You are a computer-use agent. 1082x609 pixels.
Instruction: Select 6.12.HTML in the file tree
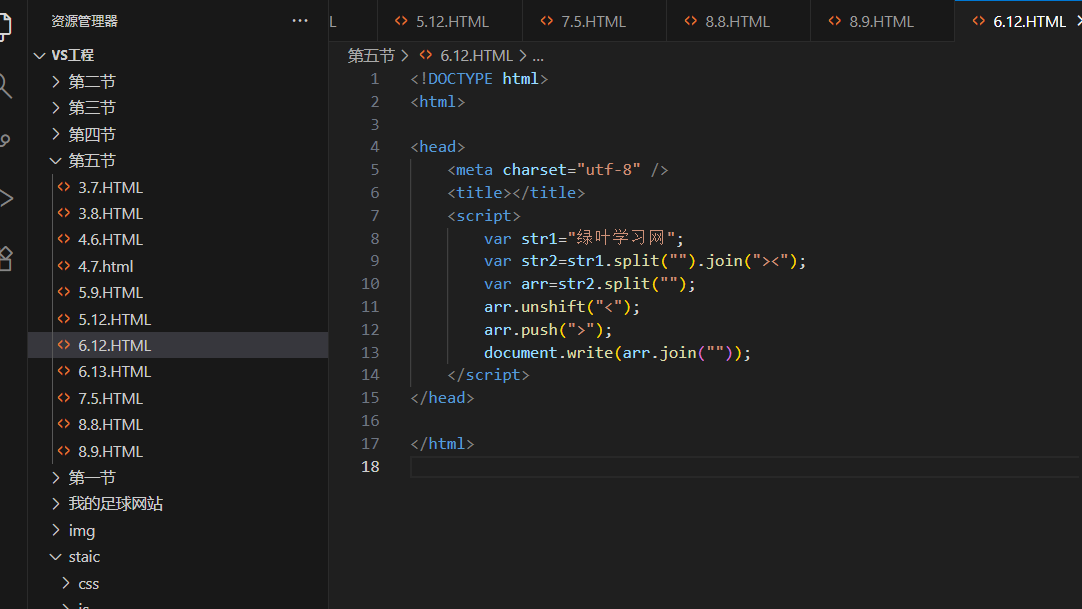[x=178, y=345]
